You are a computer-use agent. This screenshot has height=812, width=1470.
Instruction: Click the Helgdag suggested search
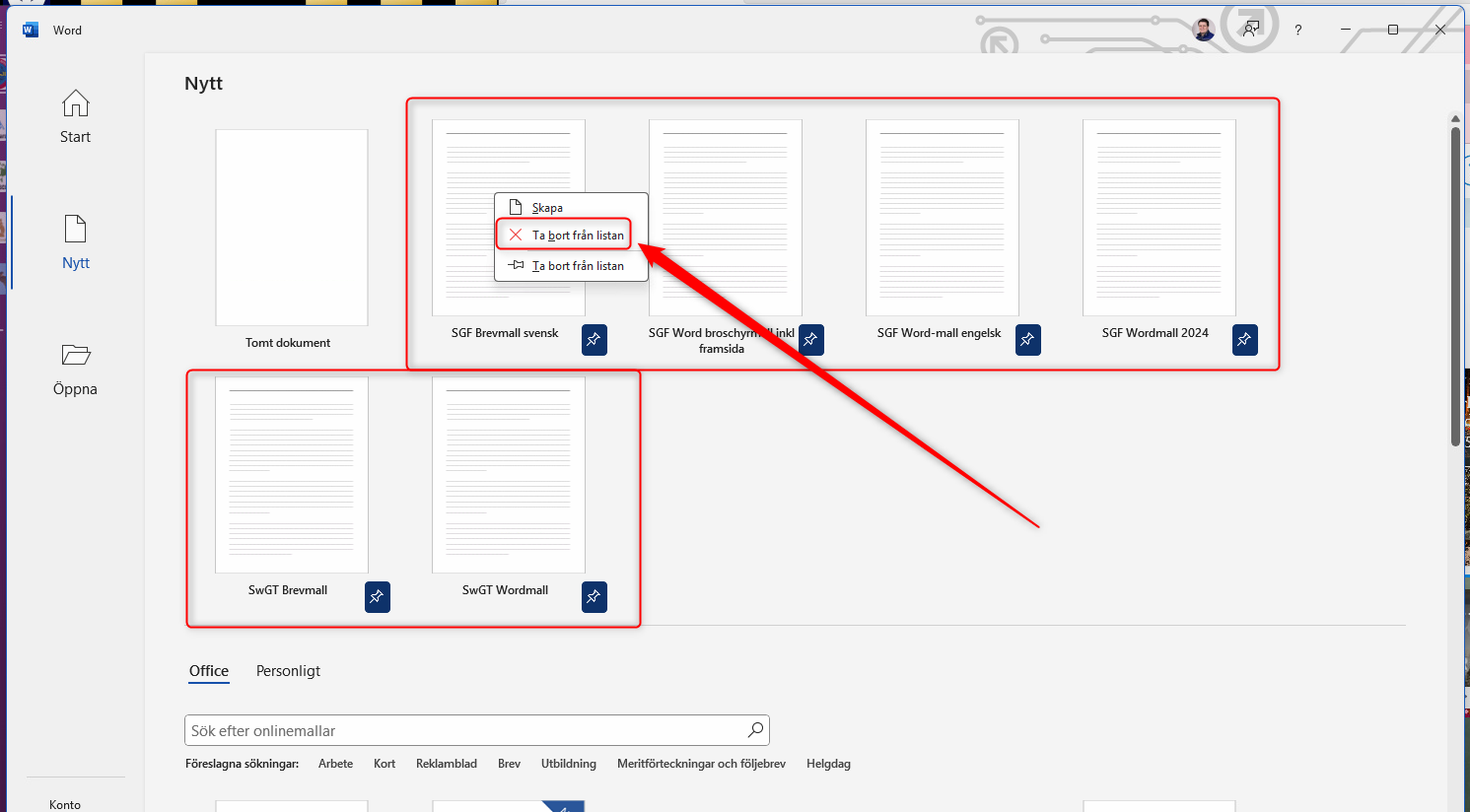[828, 764]
